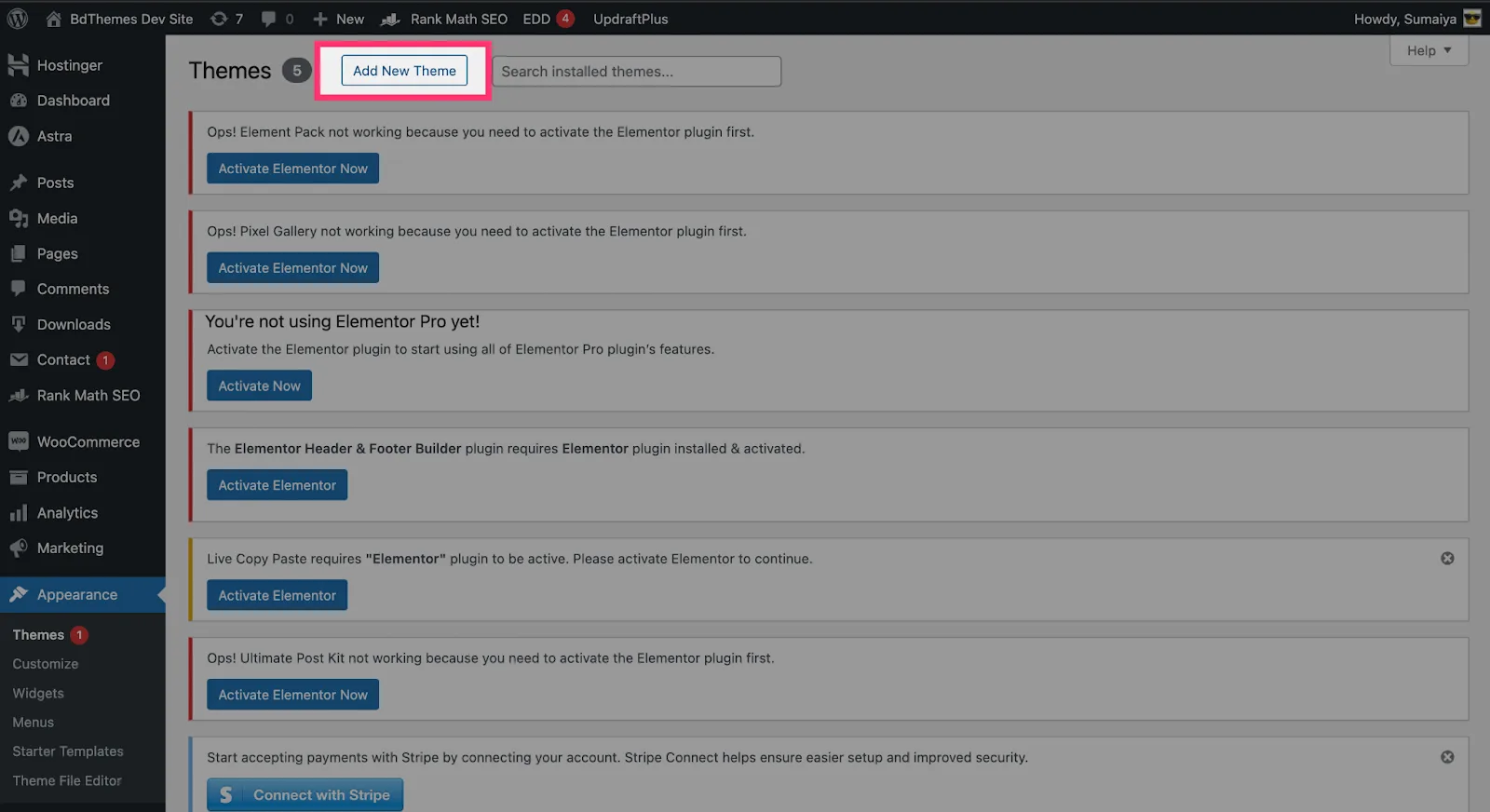The width and height of the screenshot is (1490, 812).
Task: Click the Search installed themes field
Action: [x=636, y=71]
